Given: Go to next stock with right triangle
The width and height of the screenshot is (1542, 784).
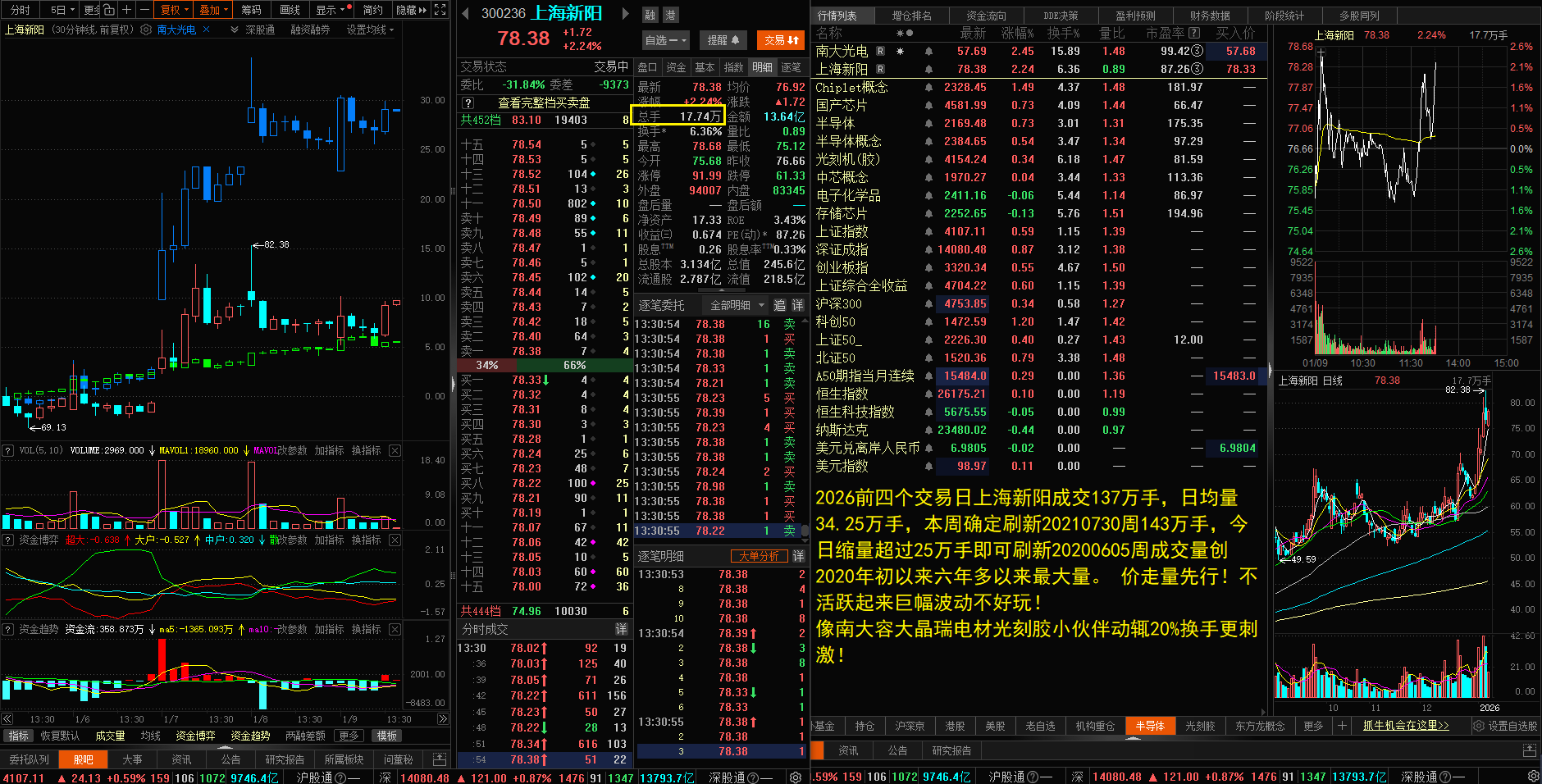Looking at the screenshot, I should coord(626,13).
